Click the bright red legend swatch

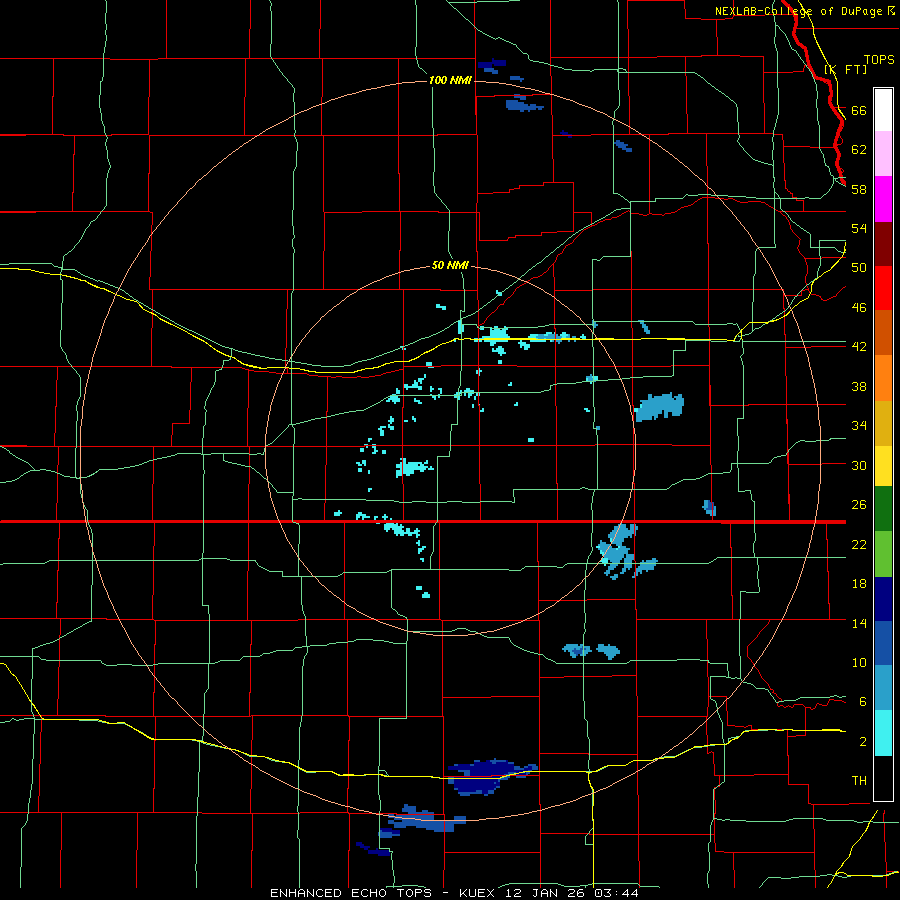tap(883, 288)
